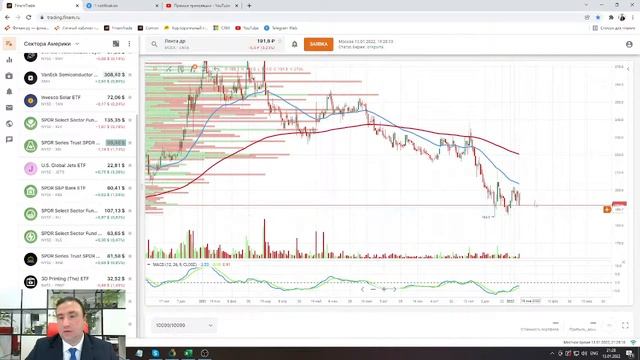Click the orange plus marker on price axis
The height and width of the screenshot is (360, 640).
(x=607, y=209)
